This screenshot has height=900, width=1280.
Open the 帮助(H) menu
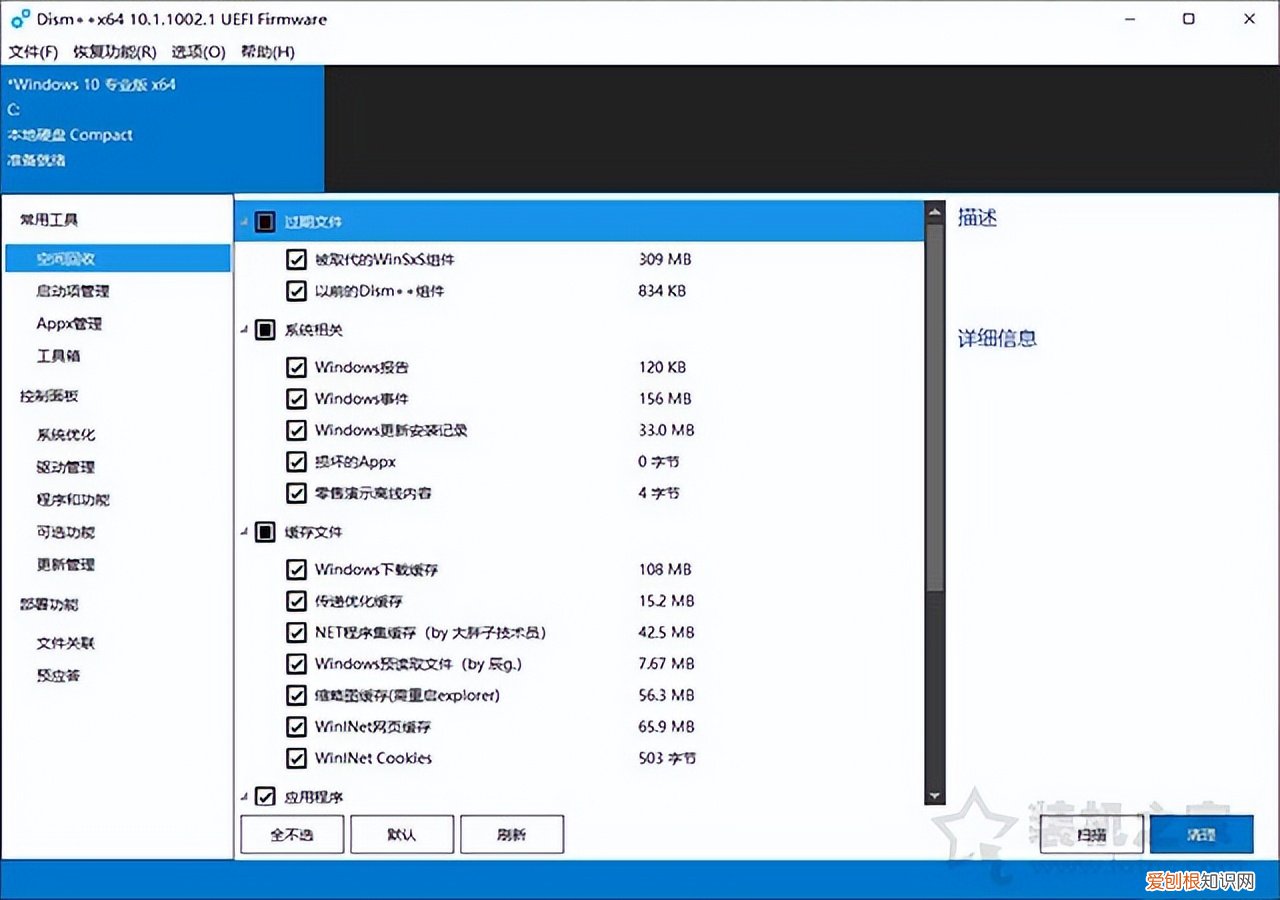[x=267, y=52]
